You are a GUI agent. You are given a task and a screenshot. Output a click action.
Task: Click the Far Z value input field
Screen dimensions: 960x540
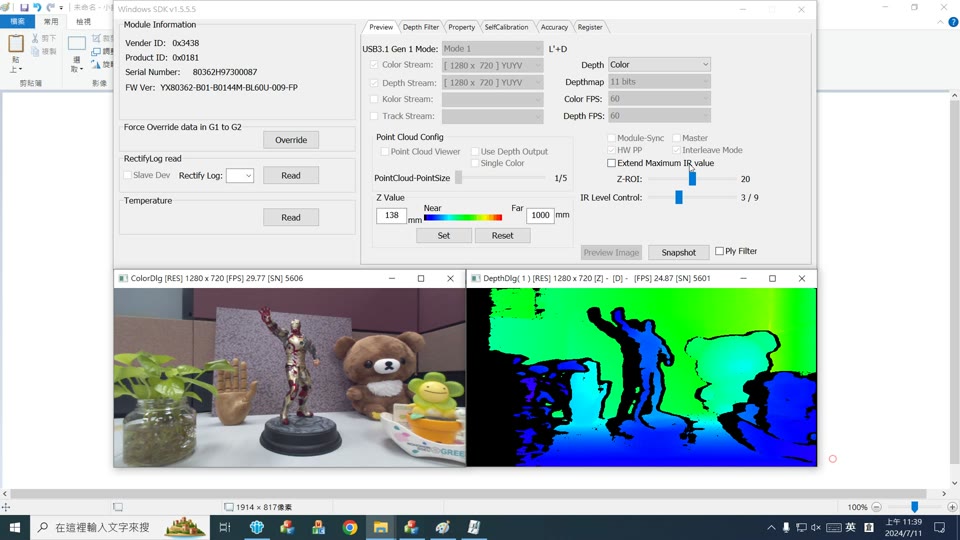pos(540,215)
